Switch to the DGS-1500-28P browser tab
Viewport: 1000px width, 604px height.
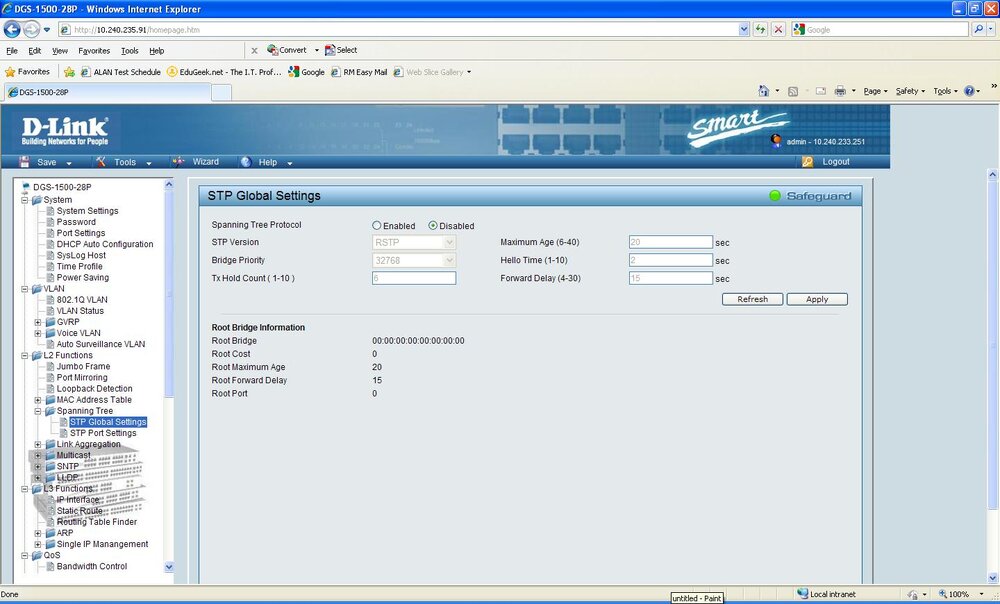click(107, 92)
